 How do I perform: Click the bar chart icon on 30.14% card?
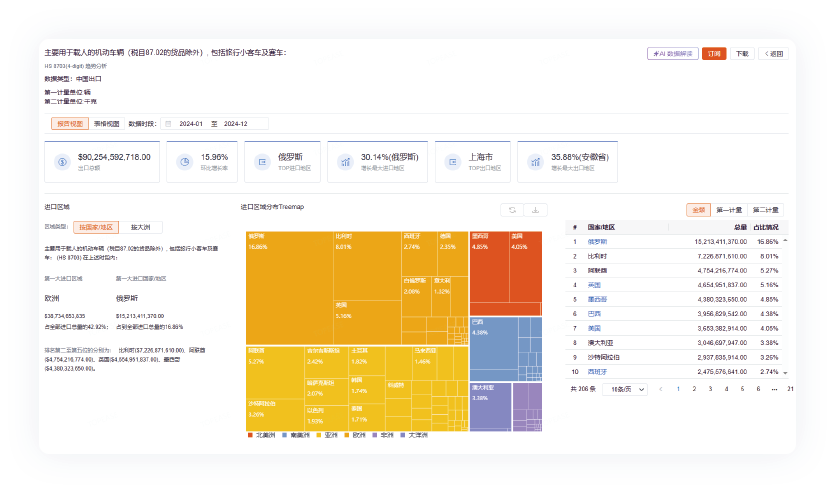tap(346, 162)
